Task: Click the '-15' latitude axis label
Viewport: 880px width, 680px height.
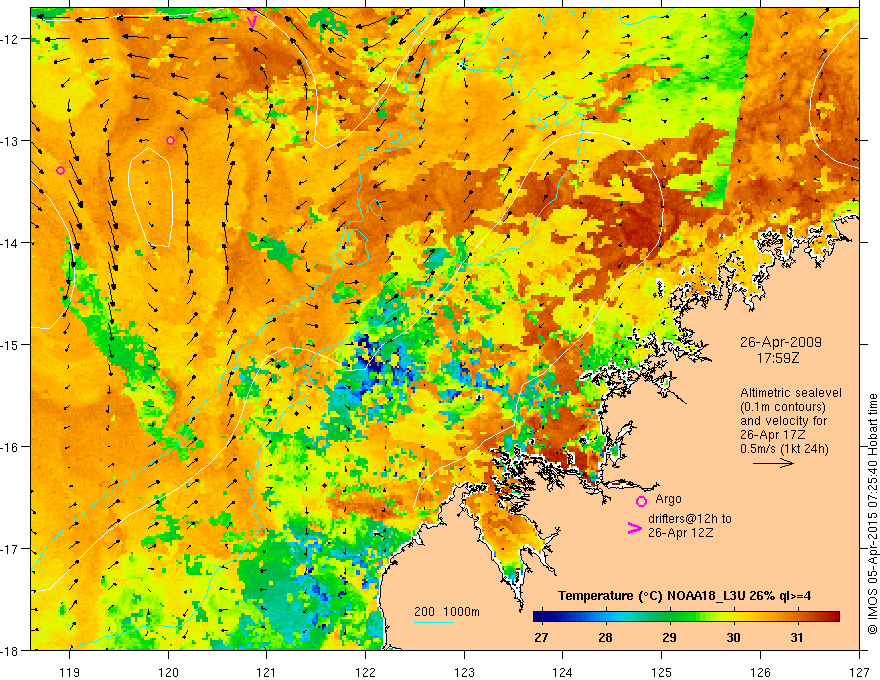Action: (x=11, y=344)
